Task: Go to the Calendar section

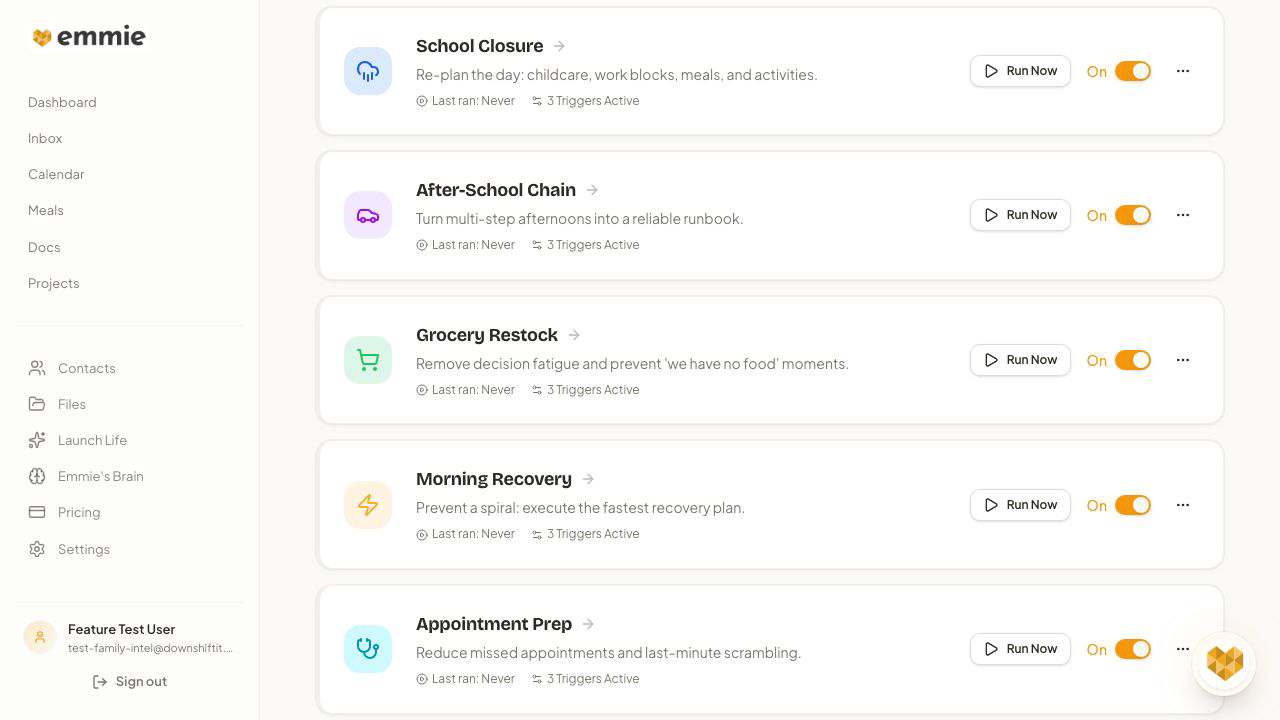Action: click(x=56, y=174)
